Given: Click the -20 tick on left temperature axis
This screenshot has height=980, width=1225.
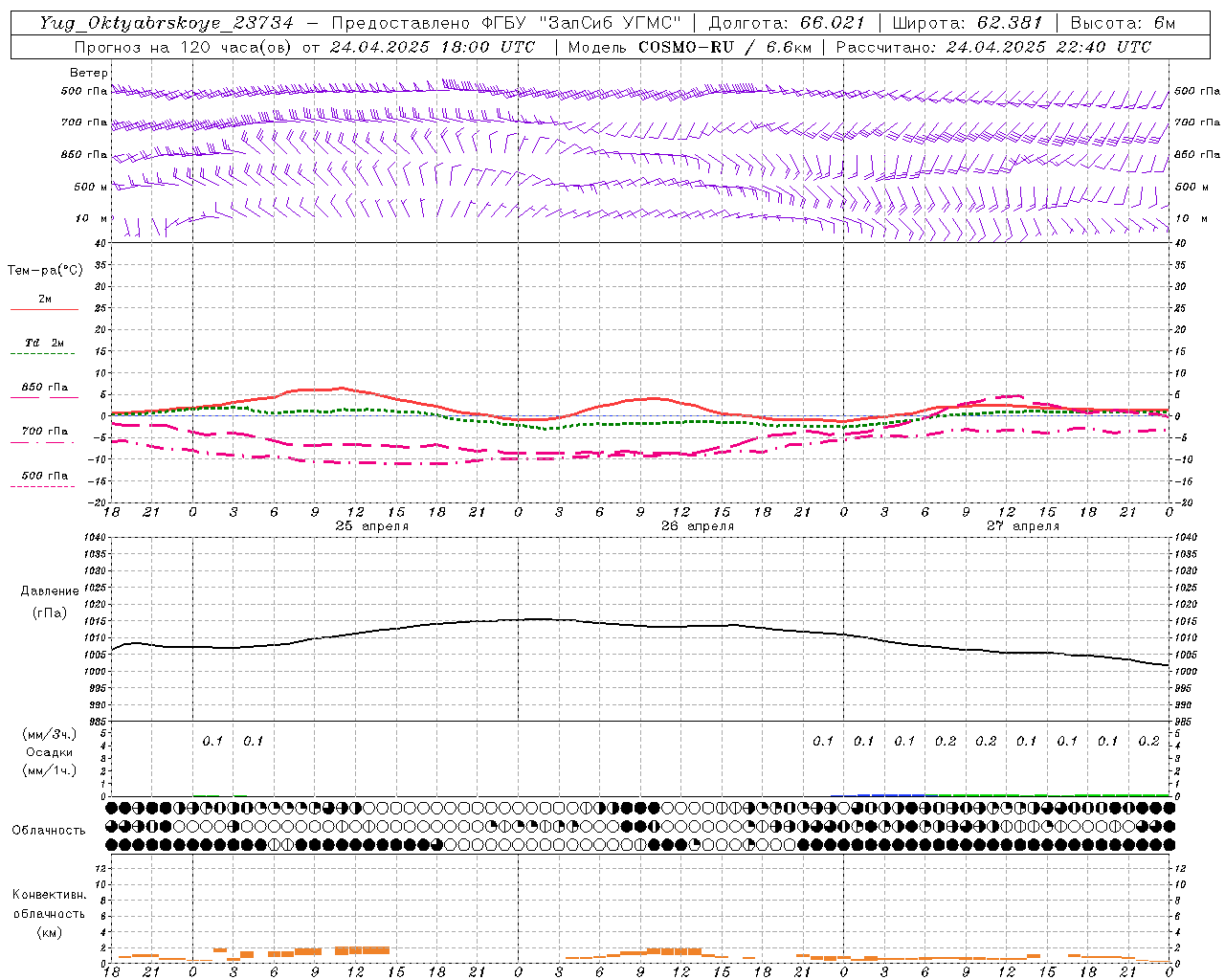Looking at the screenshot, I should click(97, 502).
